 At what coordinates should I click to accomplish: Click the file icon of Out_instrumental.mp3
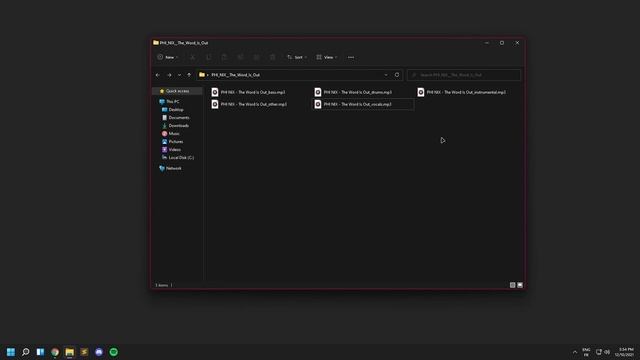pos(420,92)
